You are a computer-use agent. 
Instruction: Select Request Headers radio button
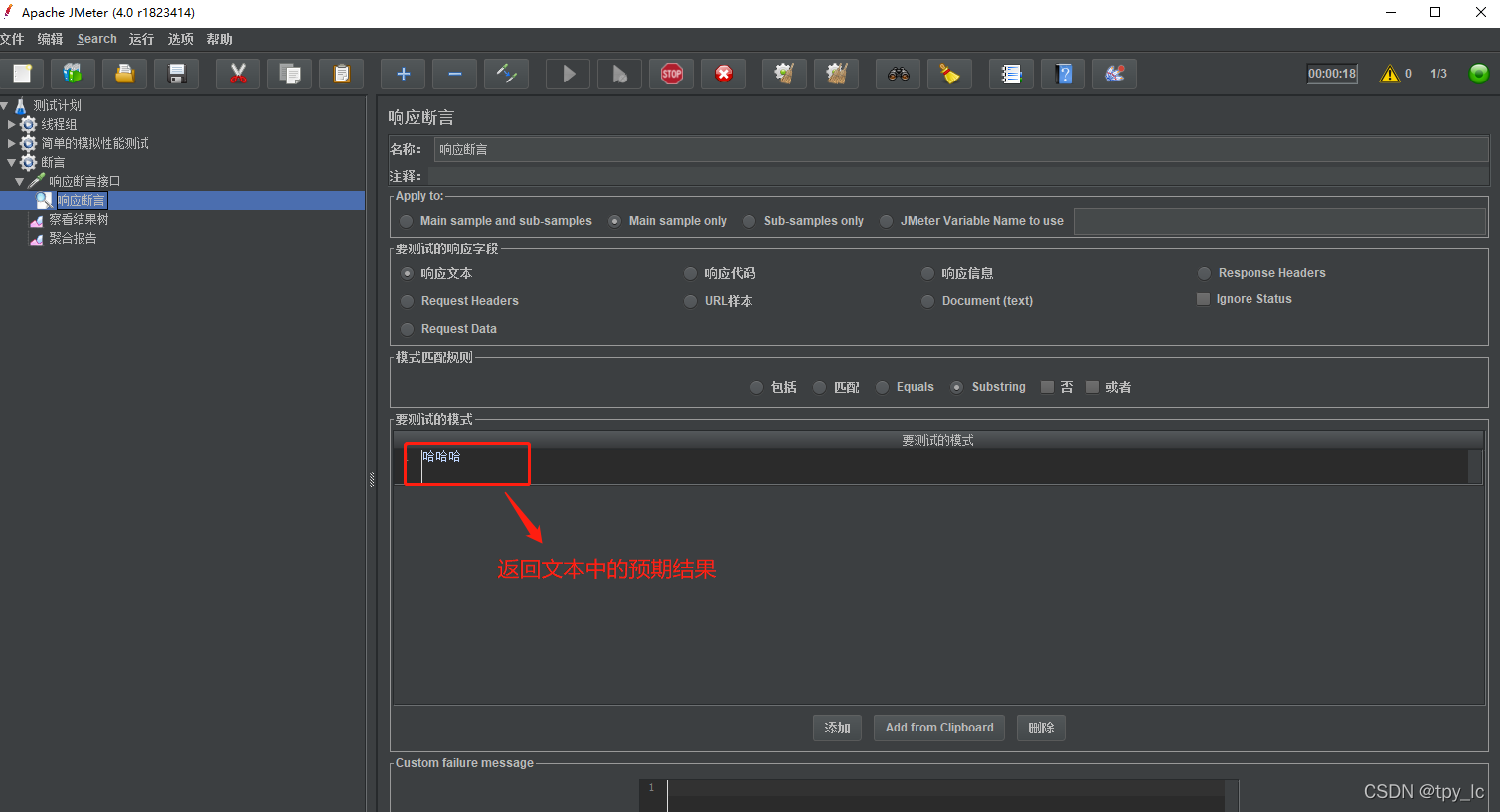click(407, 301)
